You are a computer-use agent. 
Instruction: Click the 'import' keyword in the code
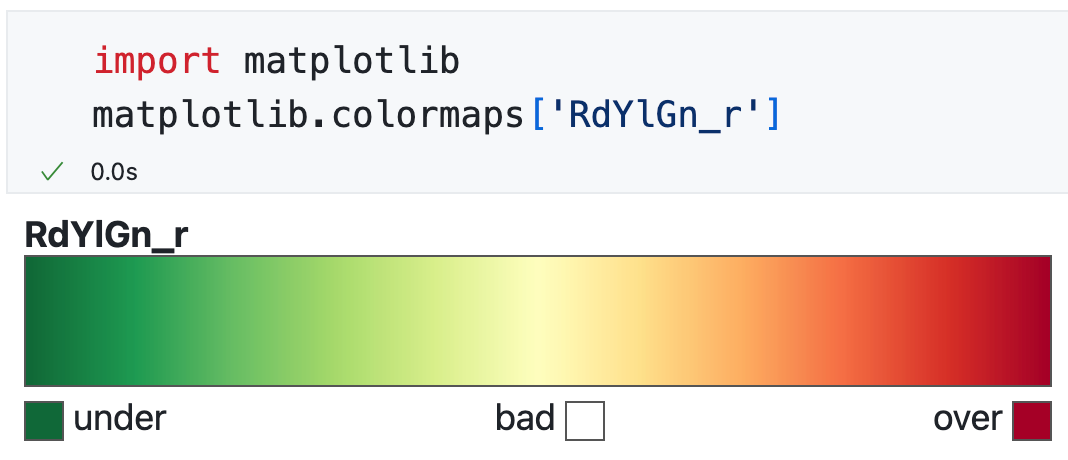(157, 62)
